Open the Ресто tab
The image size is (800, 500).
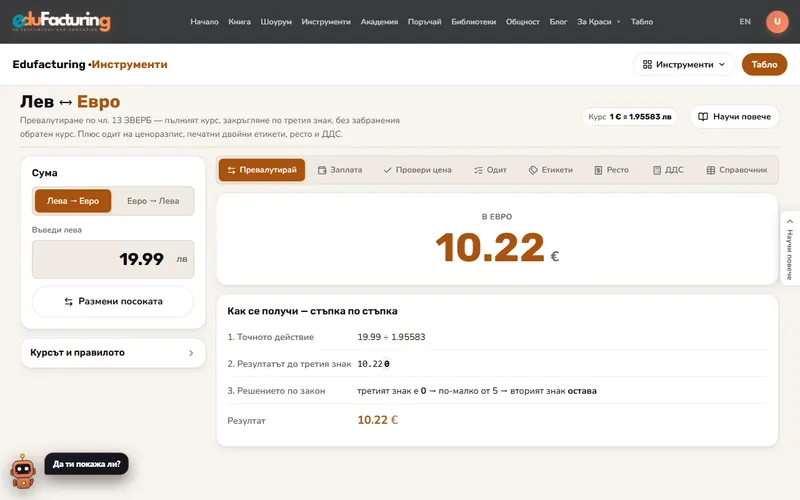[611, 170]
